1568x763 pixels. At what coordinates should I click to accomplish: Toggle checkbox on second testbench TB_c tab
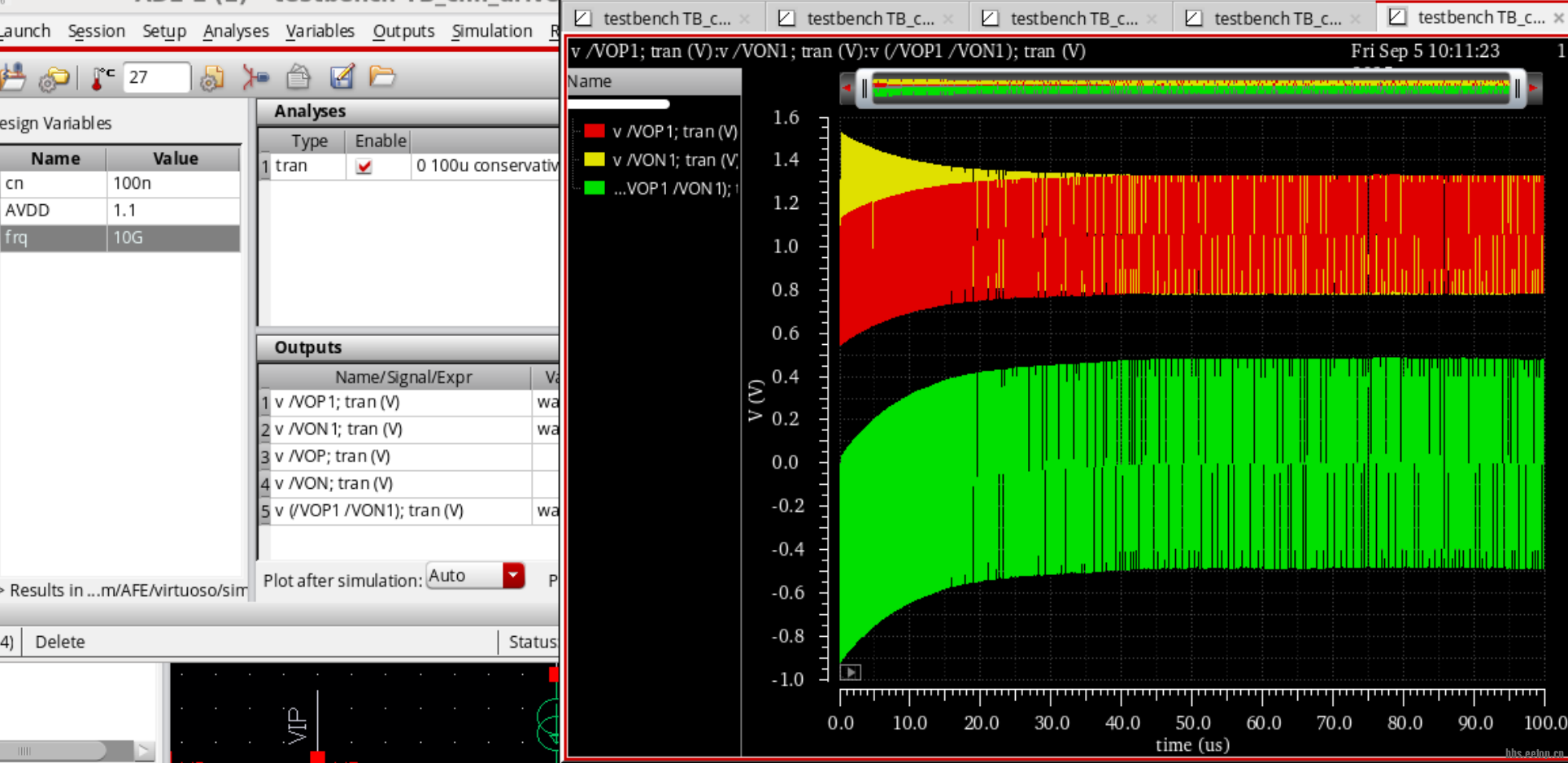pyautogui.click(x=786, y=18)
